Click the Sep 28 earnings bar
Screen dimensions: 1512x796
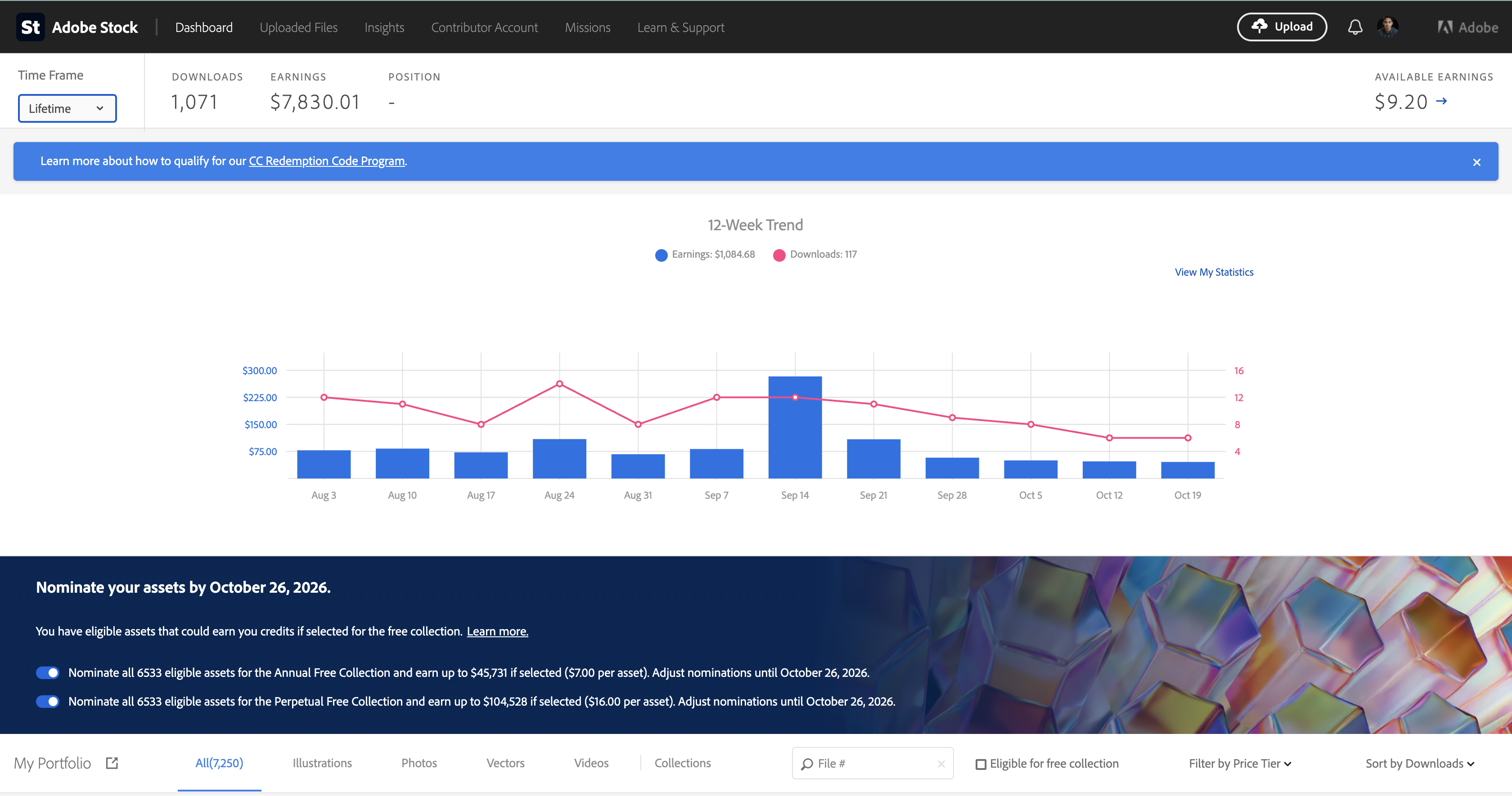coord(952,468)
